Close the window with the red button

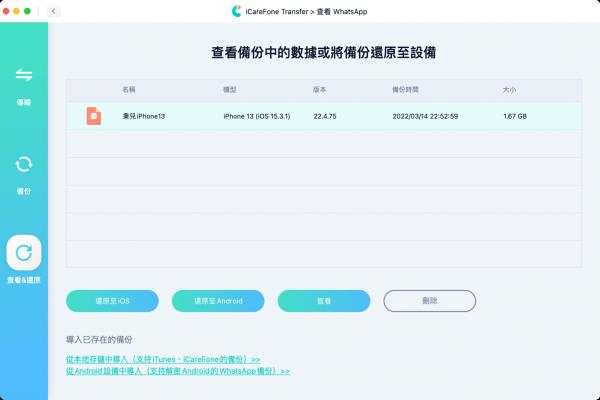click(6, 11)
